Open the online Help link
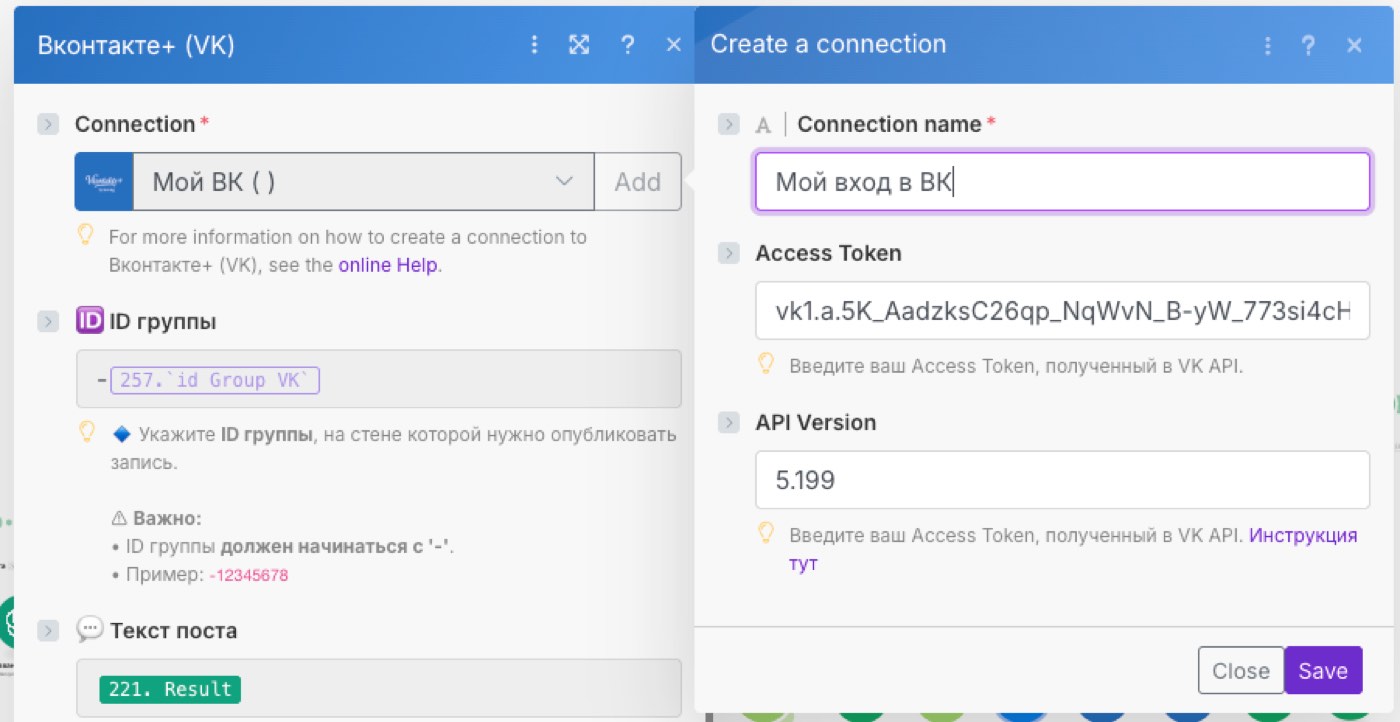This screenshot has width=1400, height=722. (388, 265)
